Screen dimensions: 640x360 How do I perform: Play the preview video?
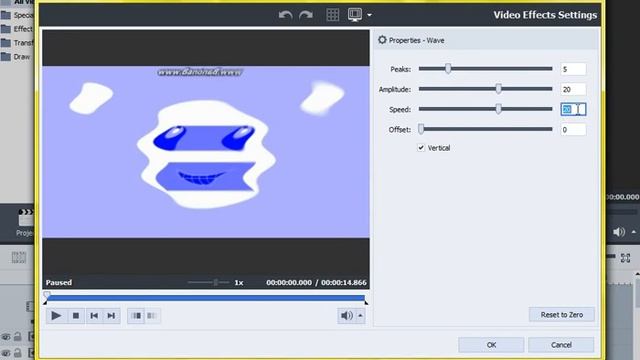(x=56, y=316)
